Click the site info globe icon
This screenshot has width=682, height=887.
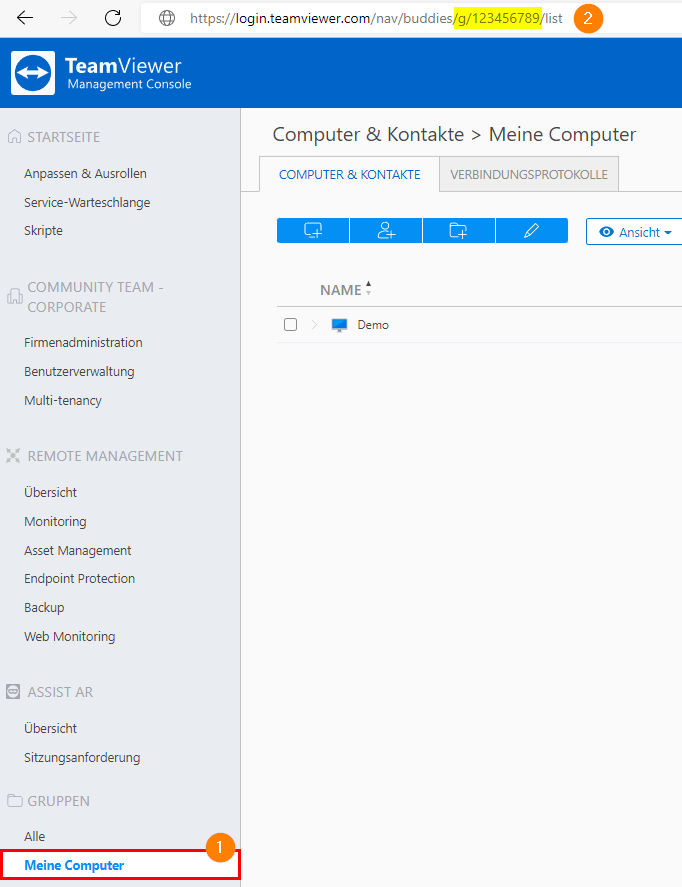click(x=167, y=18)
